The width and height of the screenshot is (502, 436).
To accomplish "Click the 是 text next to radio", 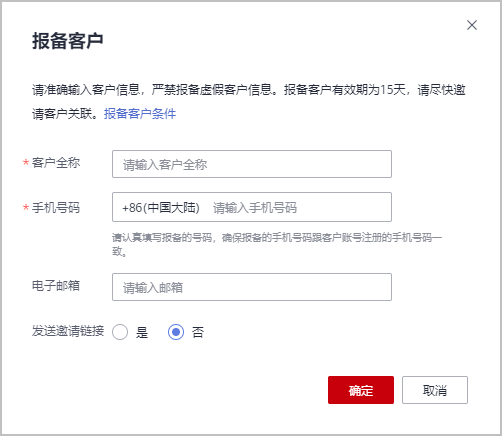I will pos(142,332).
